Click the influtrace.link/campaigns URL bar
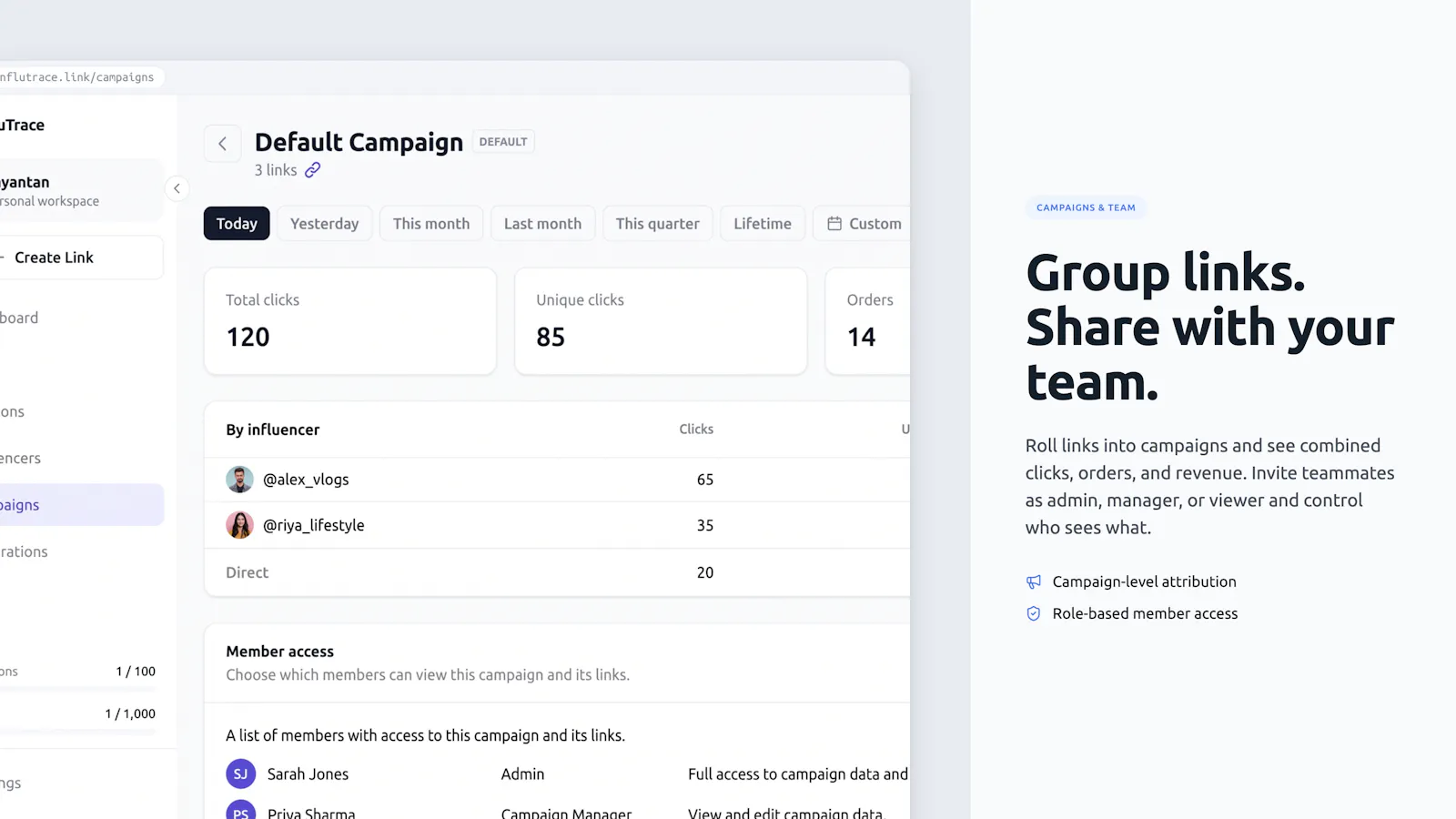 [x=82, y=77]
